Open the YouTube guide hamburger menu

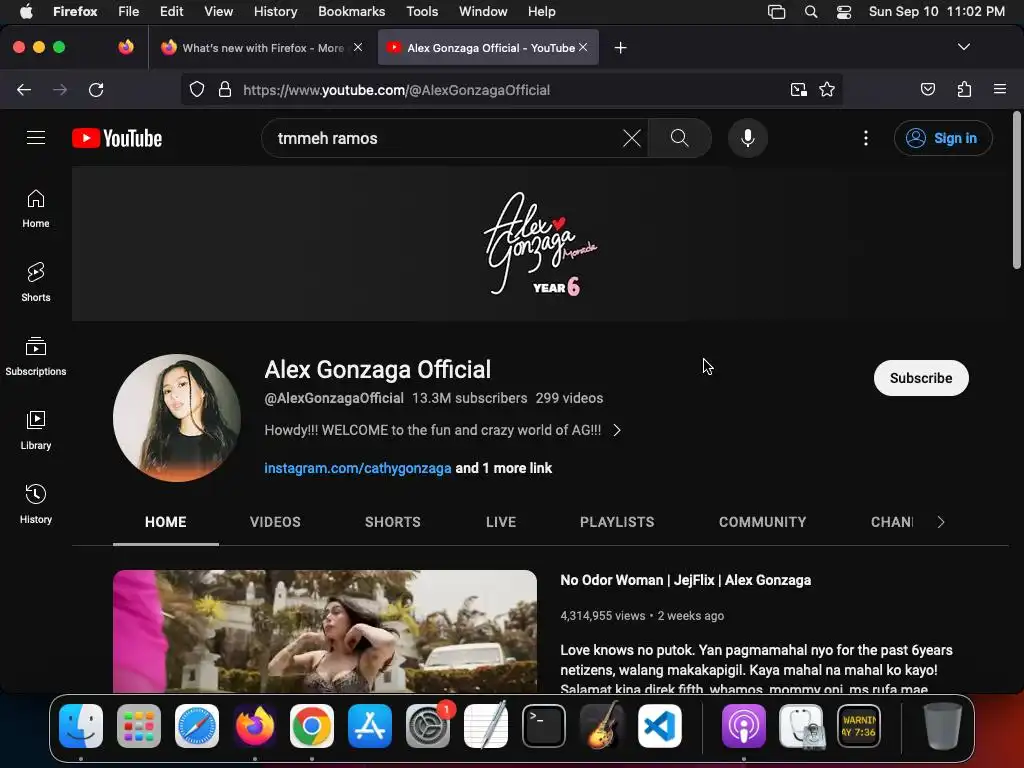pos(36,138)
